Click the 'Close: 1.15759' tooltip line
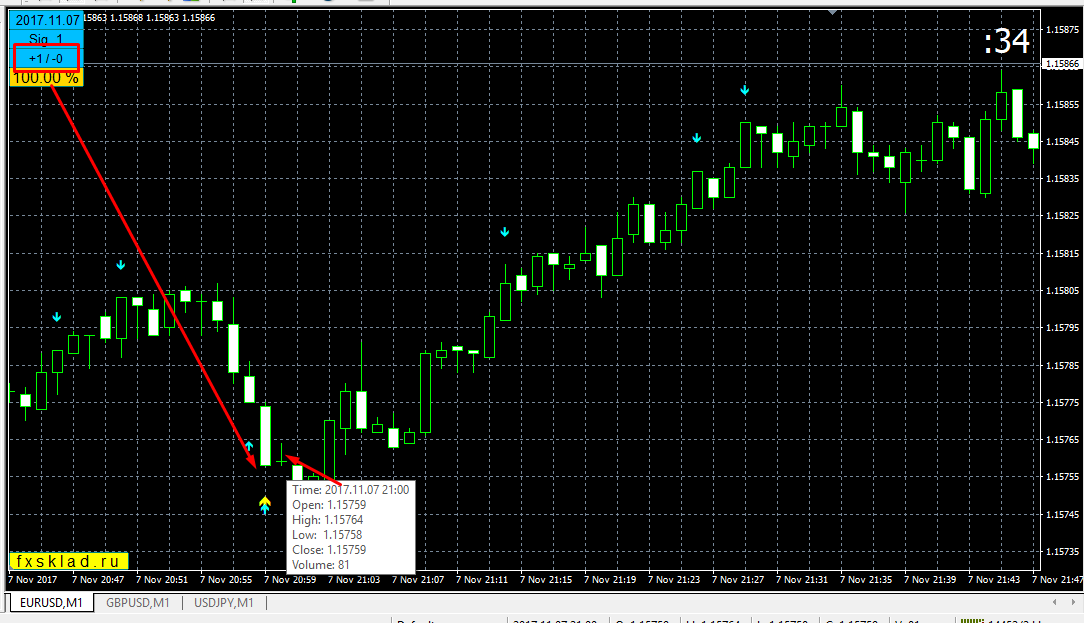This screenshot has height=623, width=1084. pyautogui.click(x=329, y=550)
